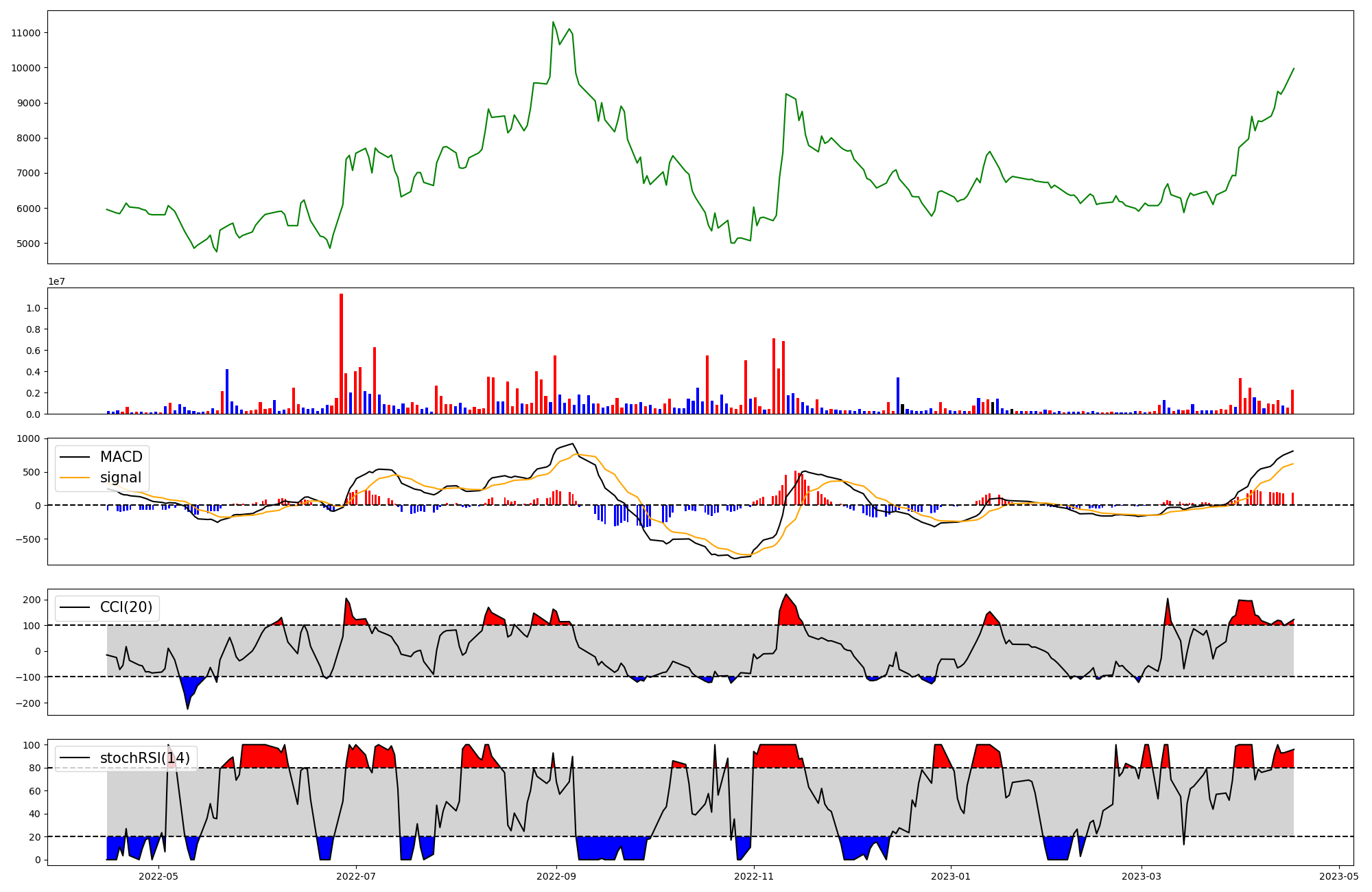This screenshot has width=1372, height=892.
Task: Click the 500 MACD axis label
Action: [x=32, y=472]
